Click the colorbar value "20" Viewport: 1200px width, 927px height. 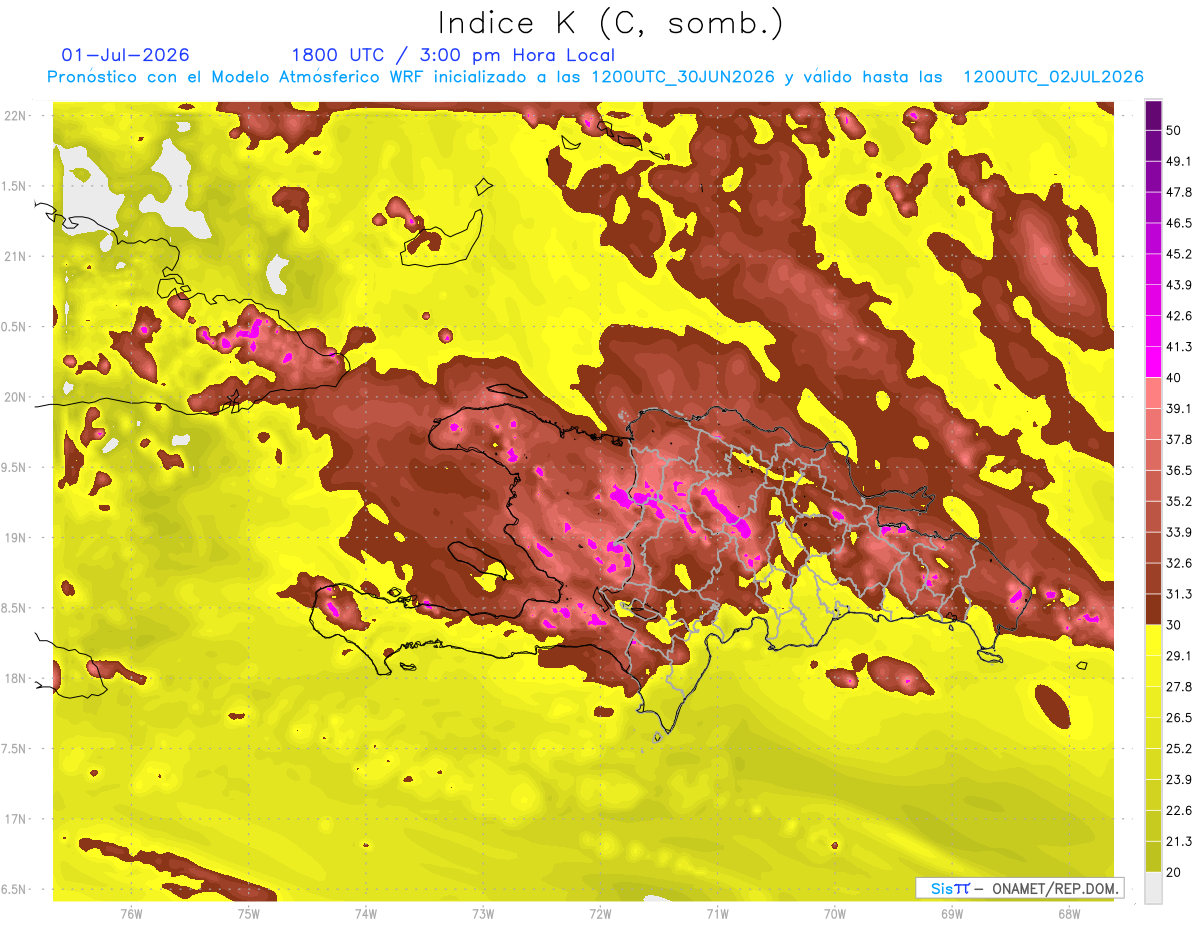coord(1174,872)
